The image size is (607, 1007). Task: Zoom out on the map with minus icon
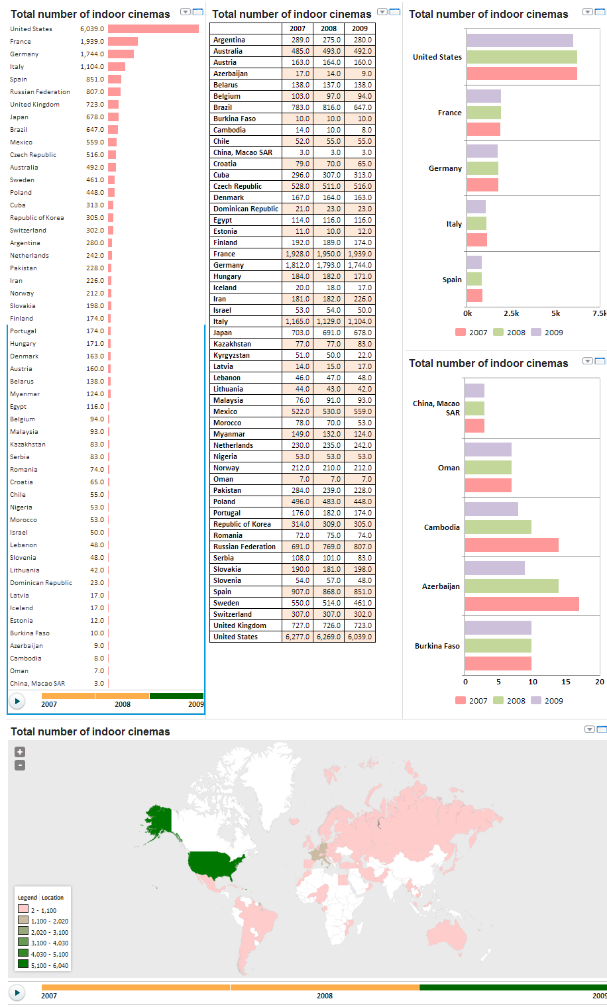pyautogui.click(x=20, y=765)
